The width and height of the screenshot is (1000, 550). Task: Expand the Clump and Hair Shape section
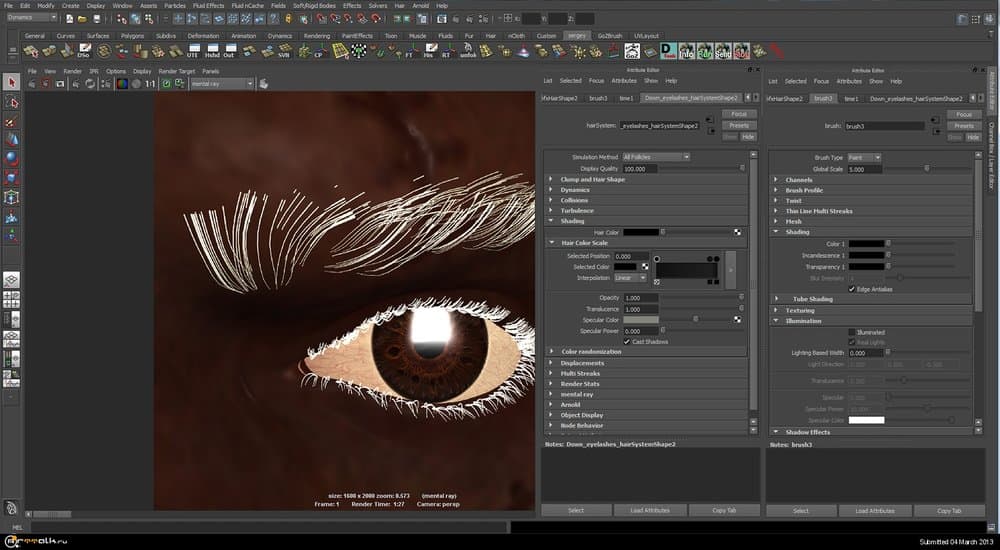click(x=592, y=179)
